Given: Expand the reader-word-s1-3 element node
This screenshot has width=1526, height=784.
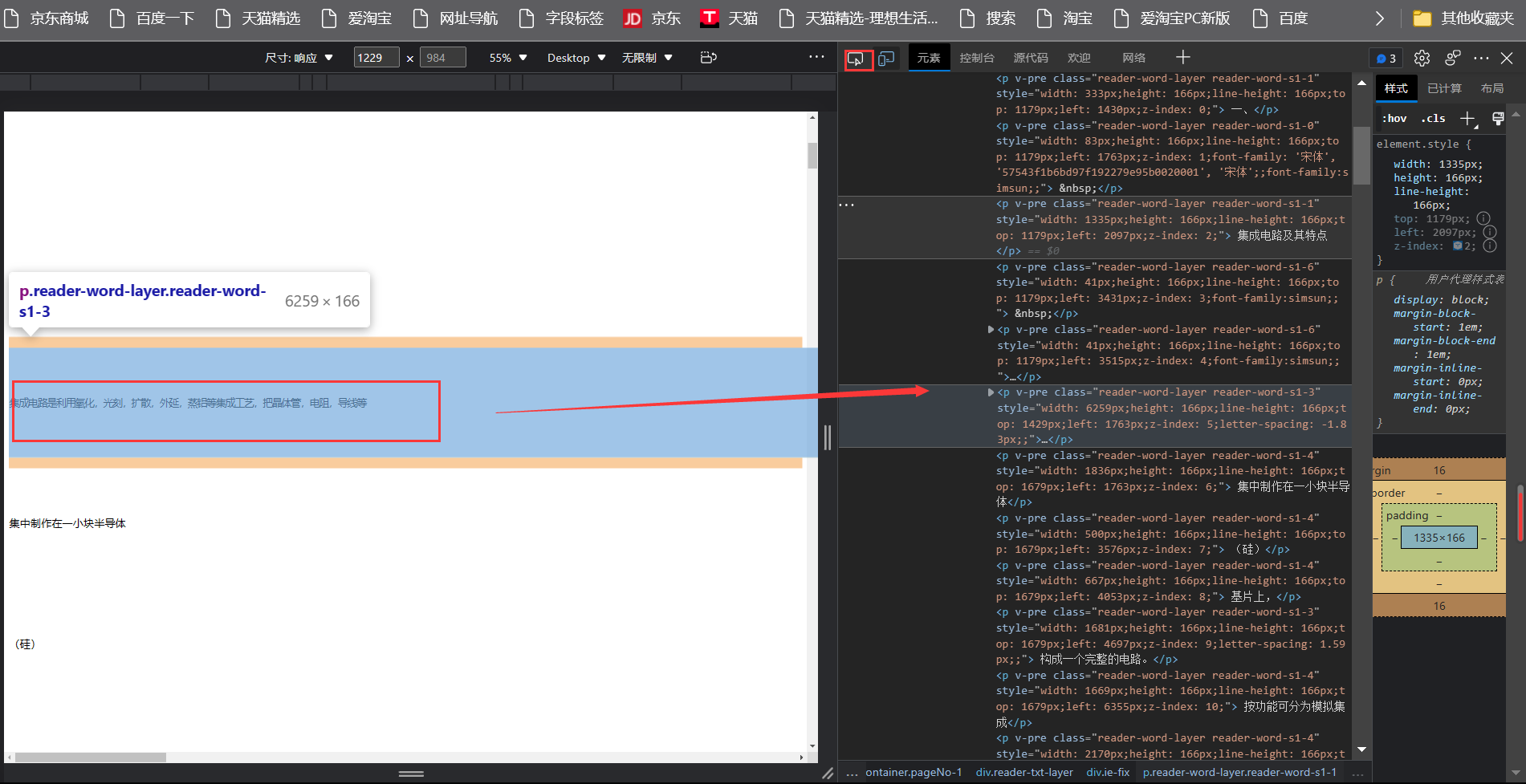Looking at the screenshot, I should [991, 392].
